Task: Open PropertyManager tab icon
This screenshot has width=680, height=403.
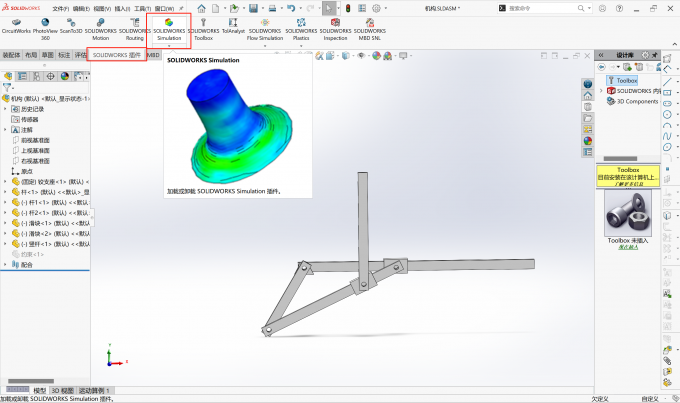Action: pyautogui.click(x=22, y=76)
